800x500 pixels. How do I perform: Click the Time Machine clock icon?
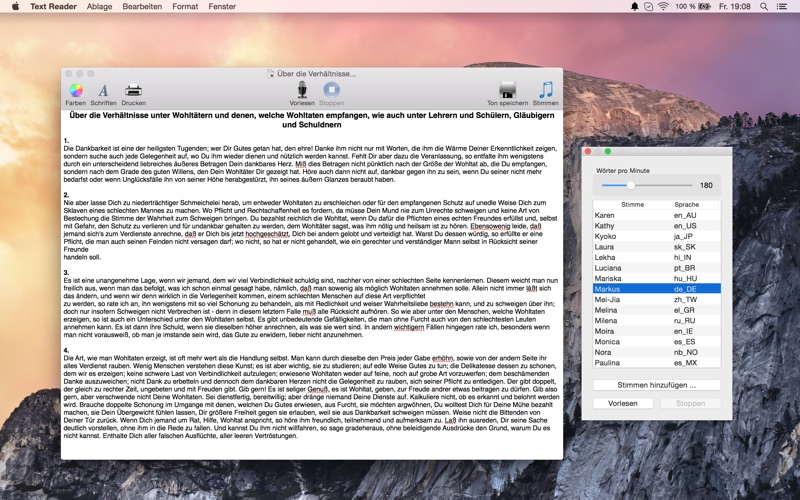pos(648,6)
